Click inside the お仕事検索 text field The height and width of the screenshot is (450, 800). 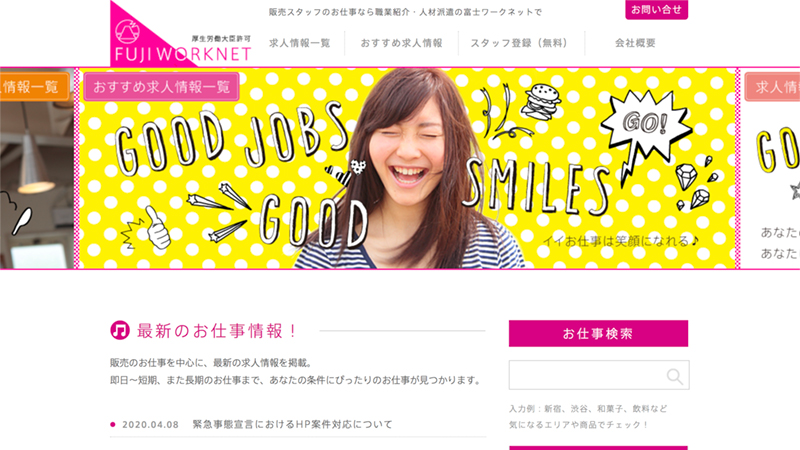tap(599, 375)
